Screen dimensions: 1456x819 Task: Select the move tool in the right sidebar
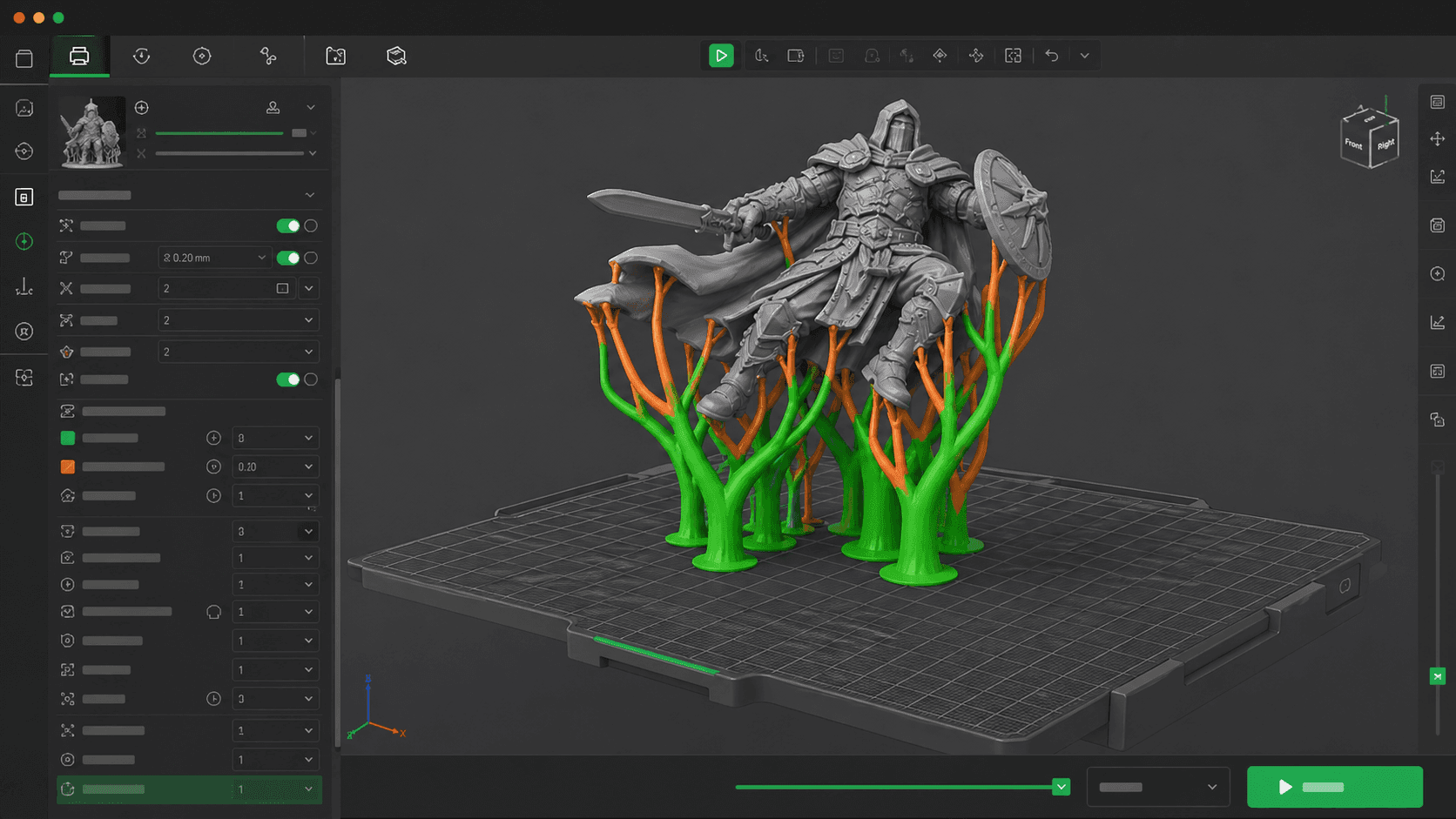[x=1437, y=138]
